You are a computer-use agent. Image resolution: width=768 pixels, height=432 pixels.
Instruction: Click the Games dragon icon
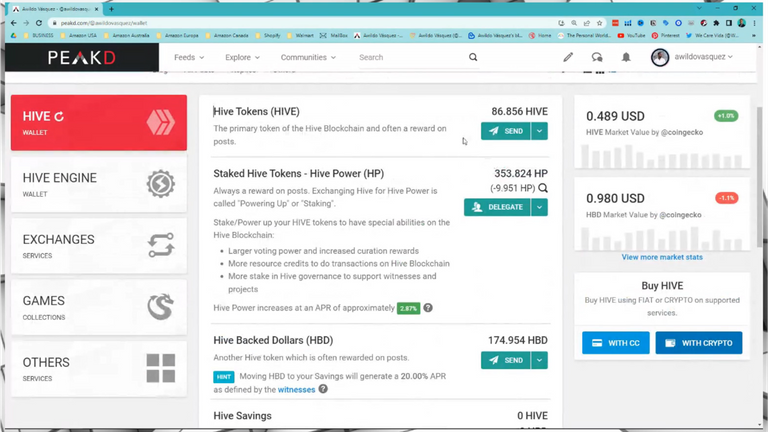[161, 307]
